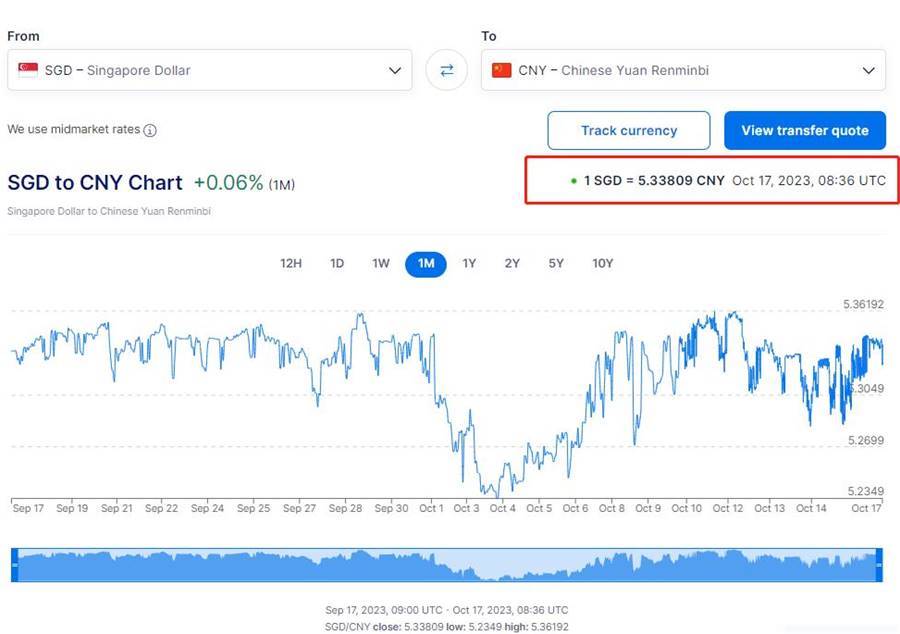Switch chart to the 2Y range

tap(512, 264)
